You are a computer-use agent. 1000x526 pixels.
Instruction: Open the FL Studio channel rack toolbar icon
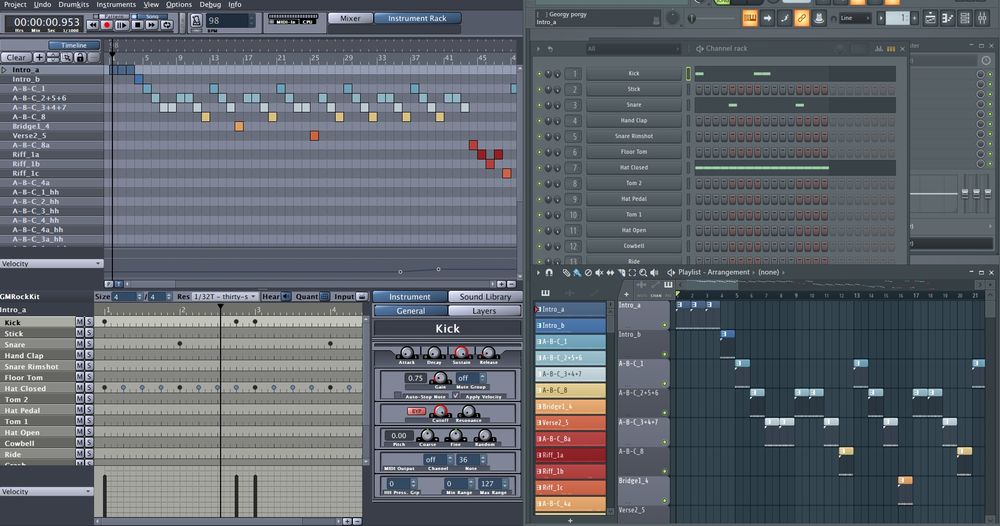tap(965, 18)
